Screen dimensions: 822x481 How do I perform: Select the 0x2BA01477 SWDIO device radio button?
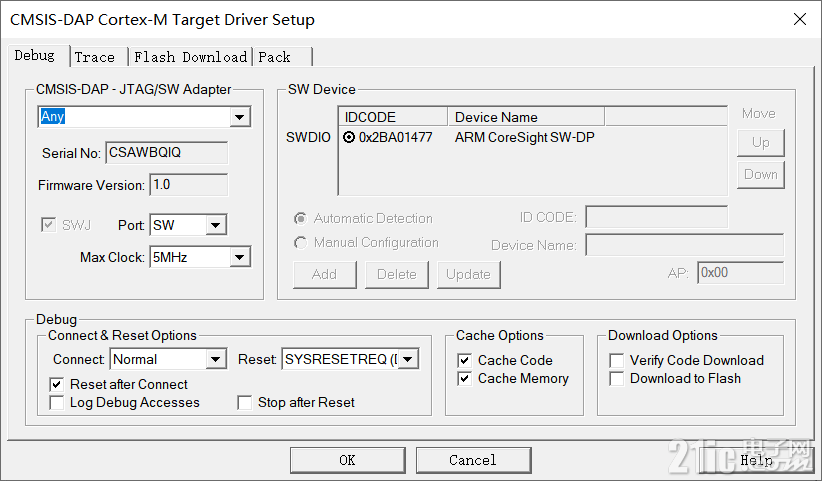[349, 137]
